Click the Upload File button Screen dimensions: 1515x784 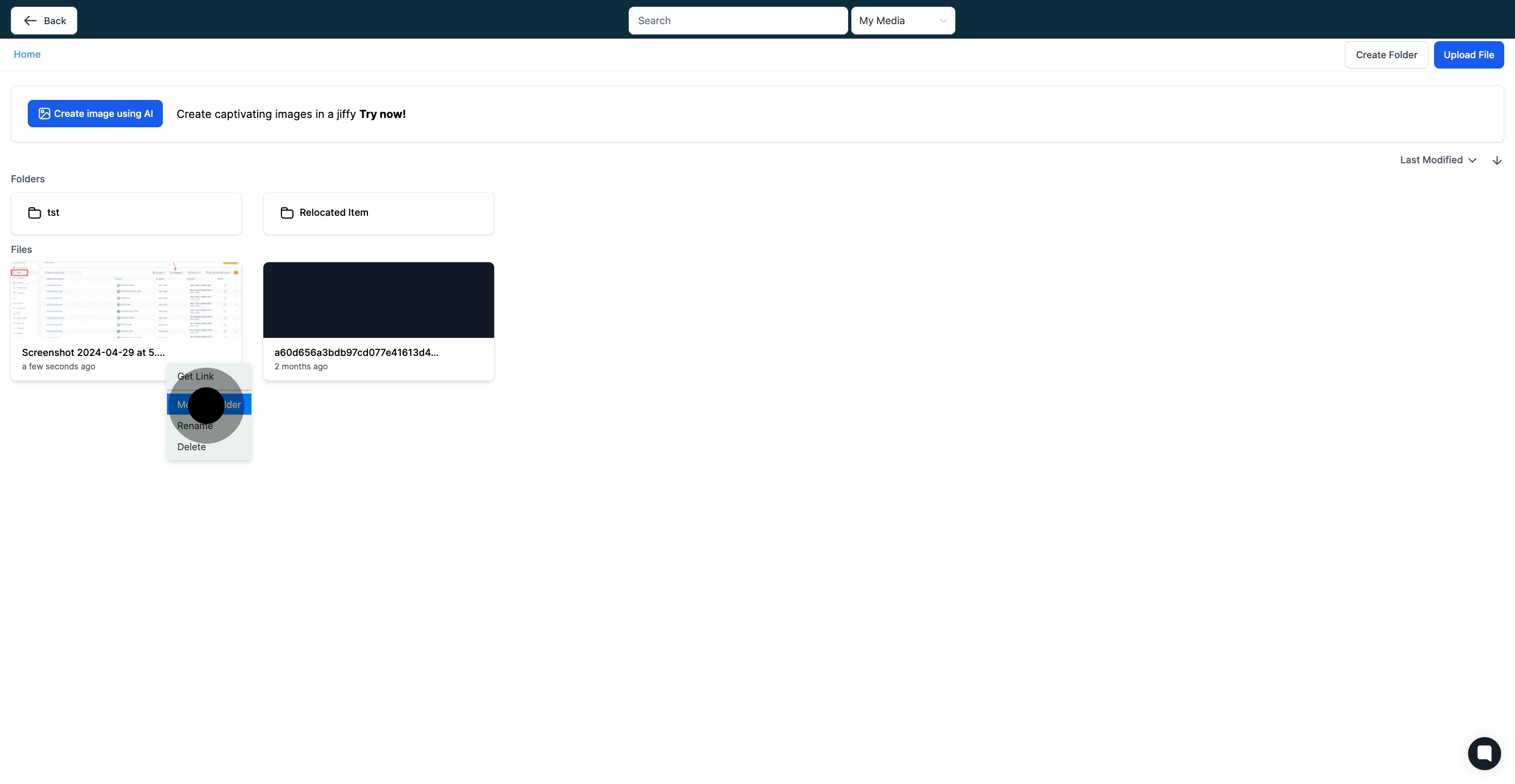1469,55
